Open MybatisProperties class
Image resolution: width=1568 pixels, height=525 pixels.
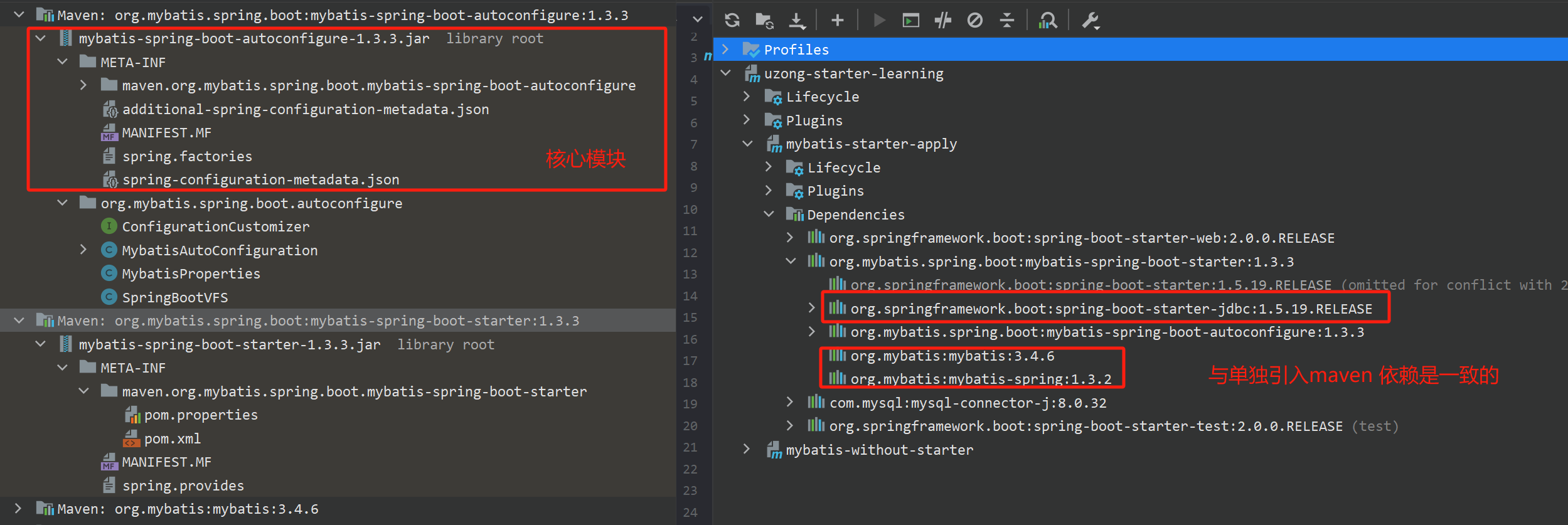click(191, 273)
